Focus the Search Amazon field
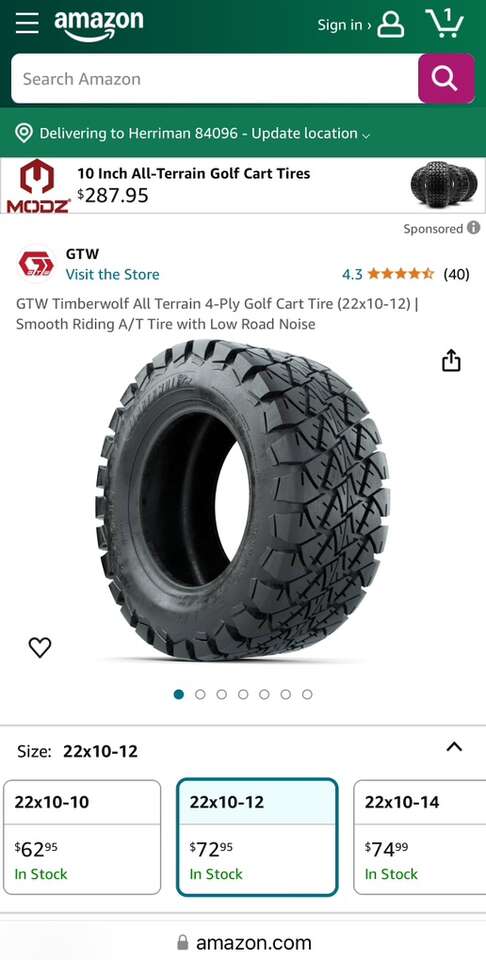The height and width of the screenshot is (960, 486). tap(215, 78)
